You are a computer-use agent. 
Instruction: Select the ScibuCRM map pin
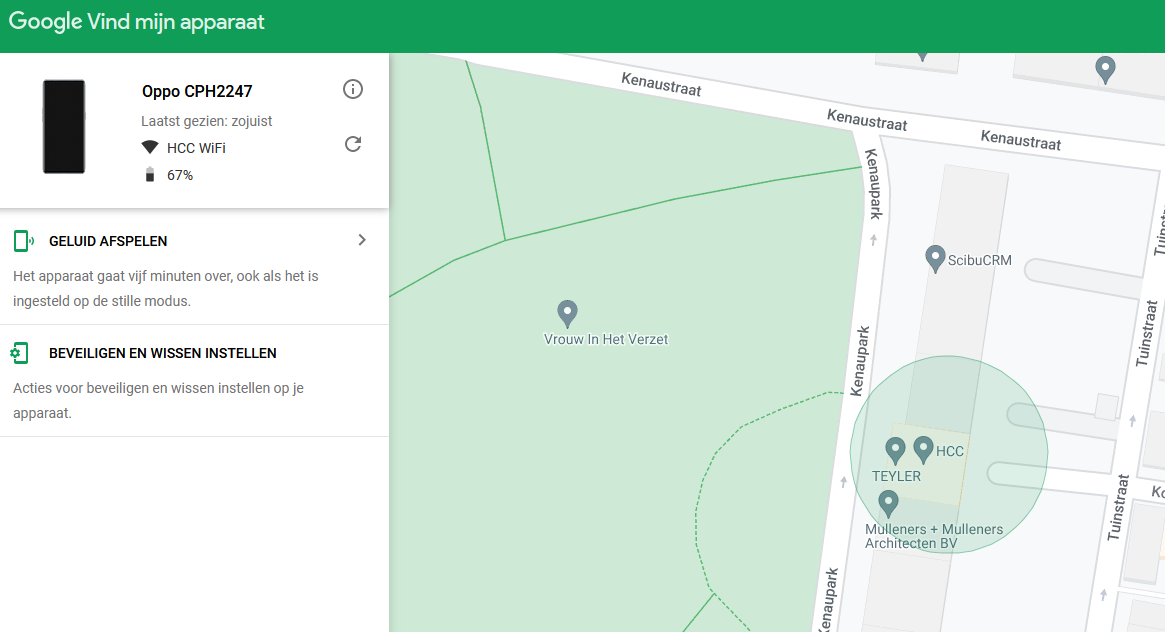(934, 258)
